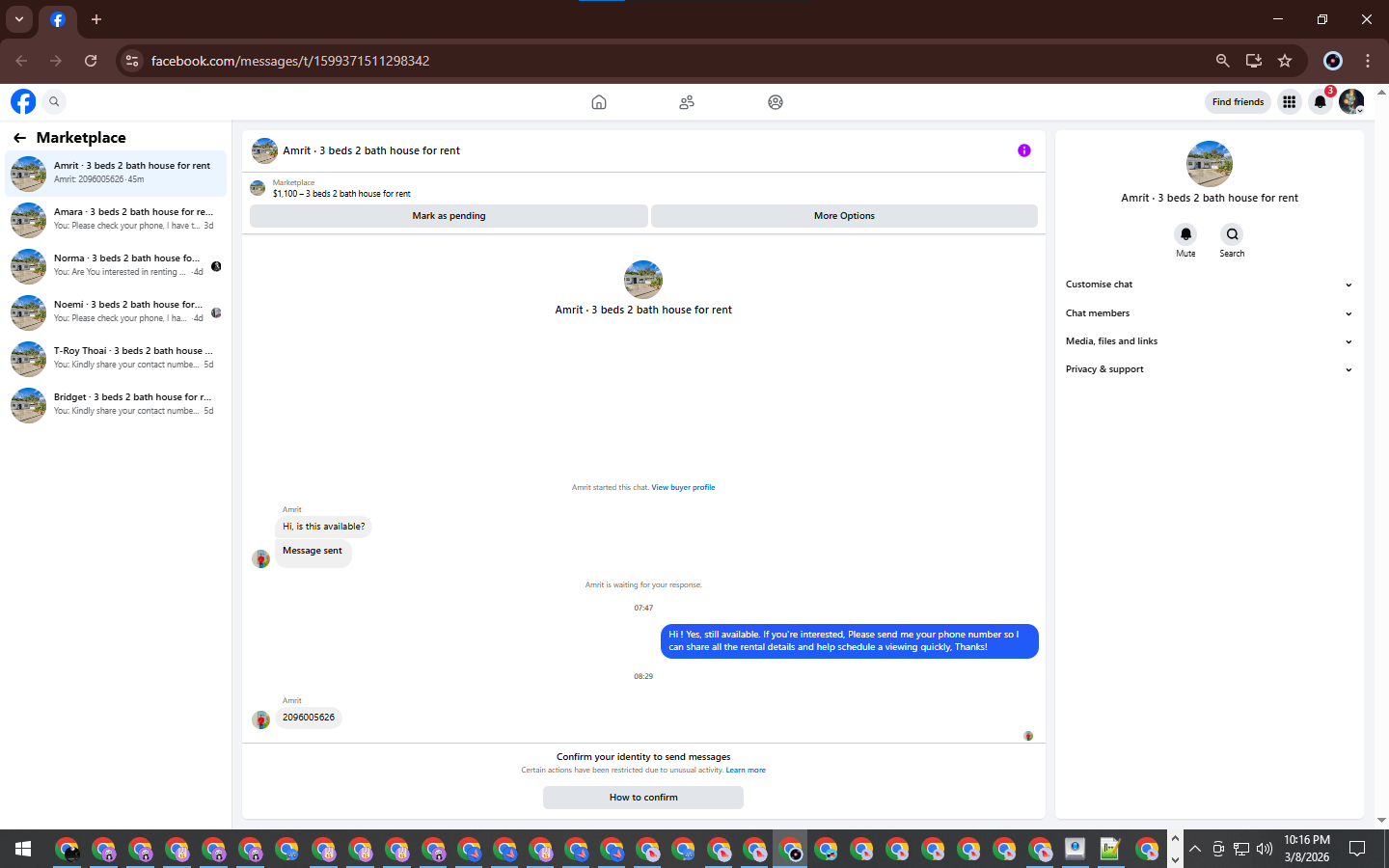
Task: Click the More Options button
Action: pos(844,216)
